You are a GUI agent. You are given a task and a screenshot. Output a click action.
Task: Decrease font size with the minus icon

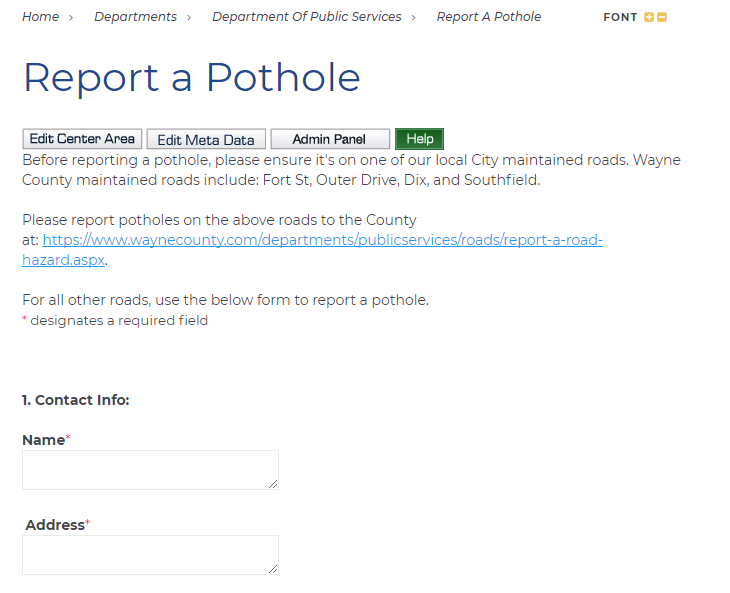coord(662,17)
